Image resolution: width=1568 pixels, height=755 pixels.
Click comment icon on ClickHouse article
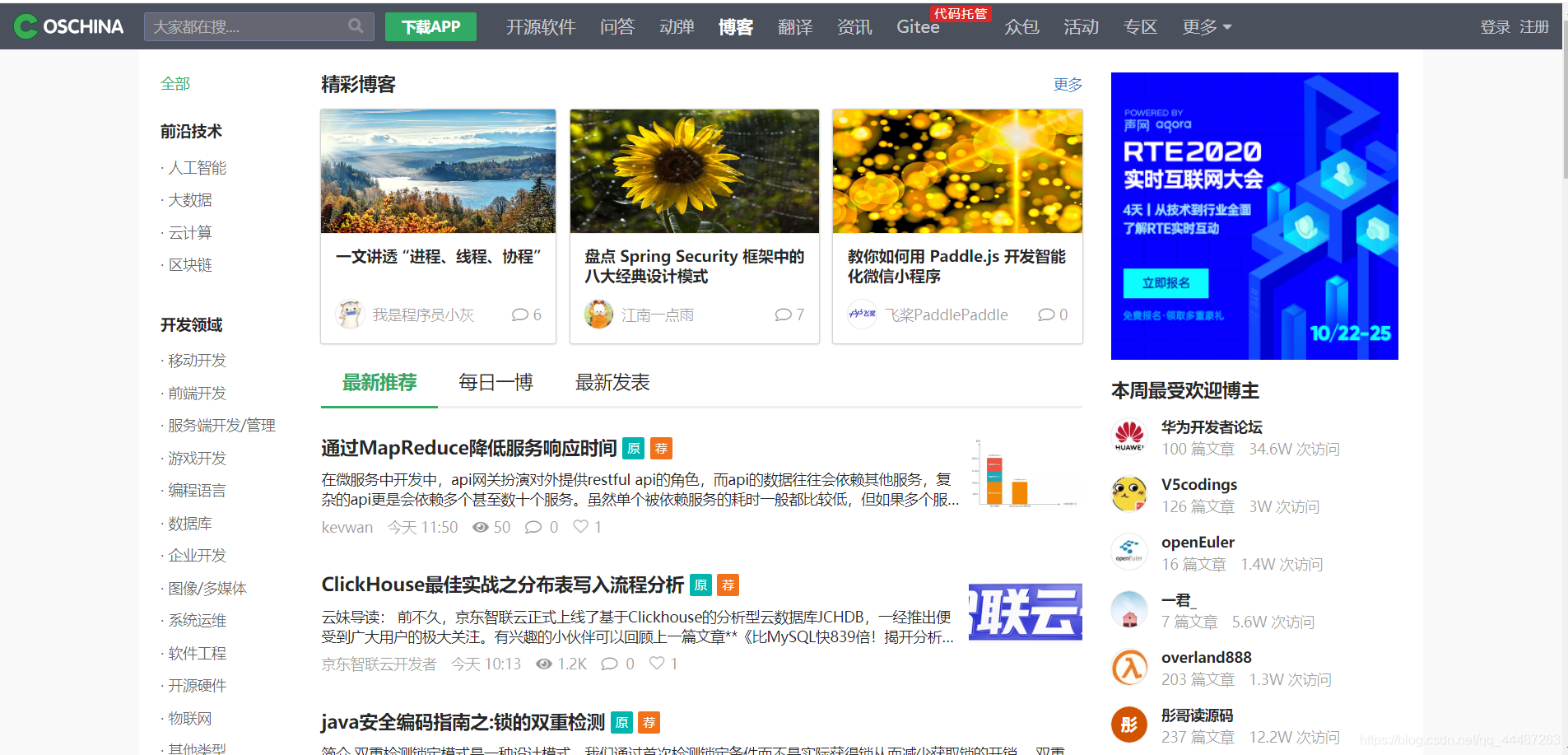point(609,664)
